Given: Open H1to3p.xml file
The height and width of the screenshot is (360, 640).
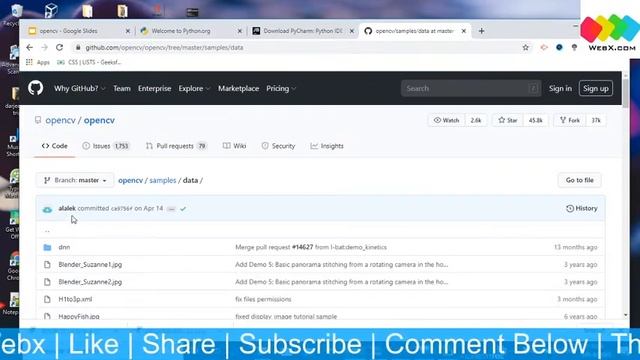Looking at the screenshot, I should point(75,299).
